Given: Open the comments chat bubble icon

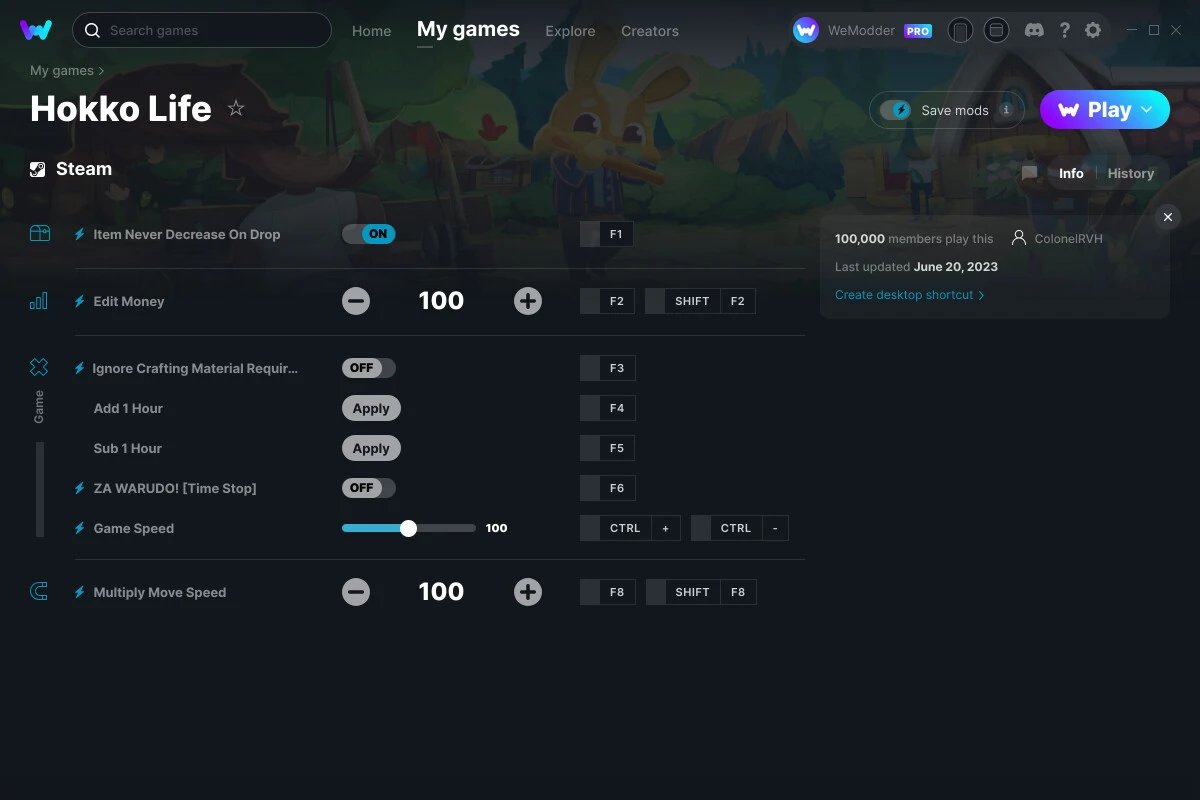Looking at the screenshot, I should tap(1029, 173).
